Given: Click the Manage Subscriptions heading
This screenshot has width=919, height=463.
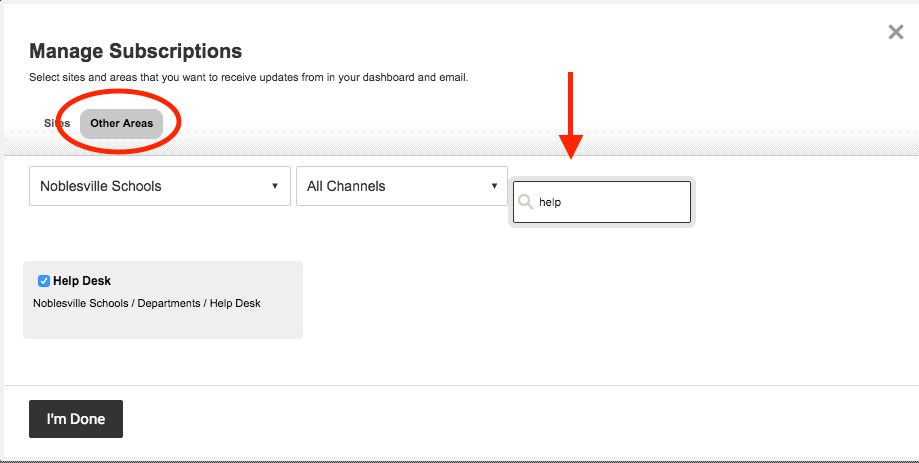Looking at the screenshot, I should [x=136, y=51].
